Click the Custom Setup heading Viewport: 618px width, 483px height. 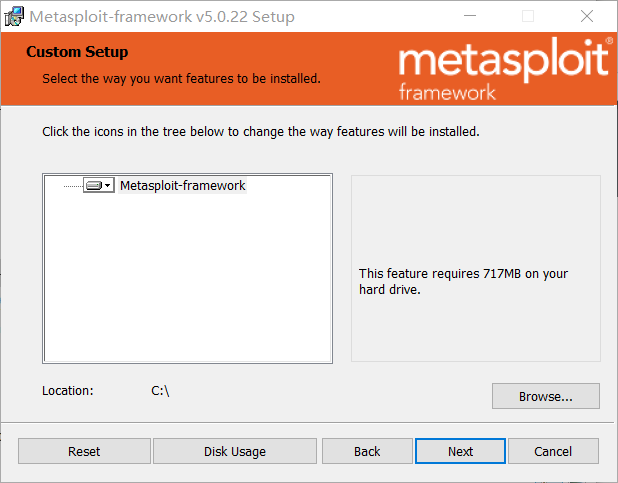click(x=77, y=52)
